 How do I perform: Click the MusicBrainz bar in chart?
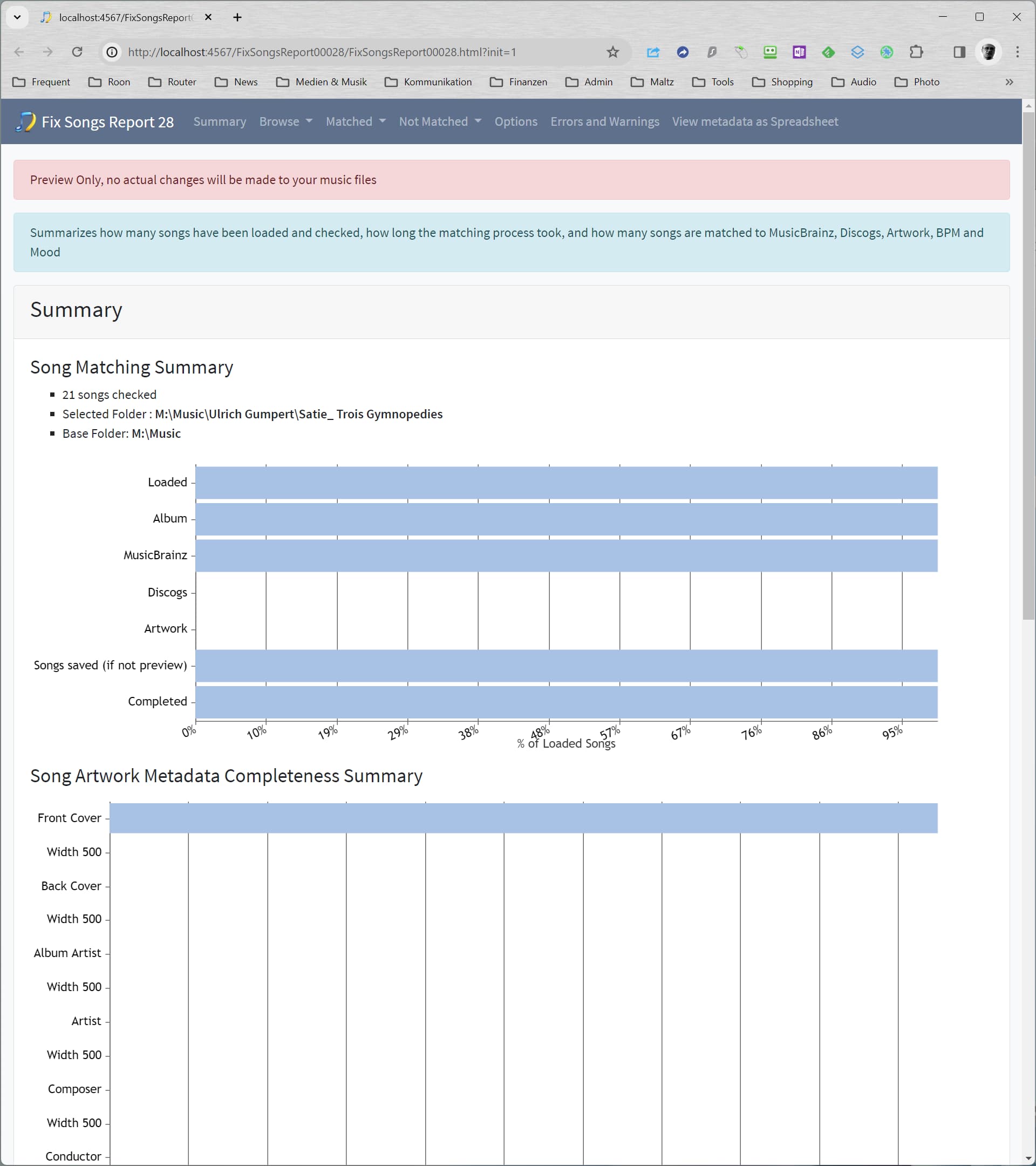pyautogui.click(x=565, y=555)
